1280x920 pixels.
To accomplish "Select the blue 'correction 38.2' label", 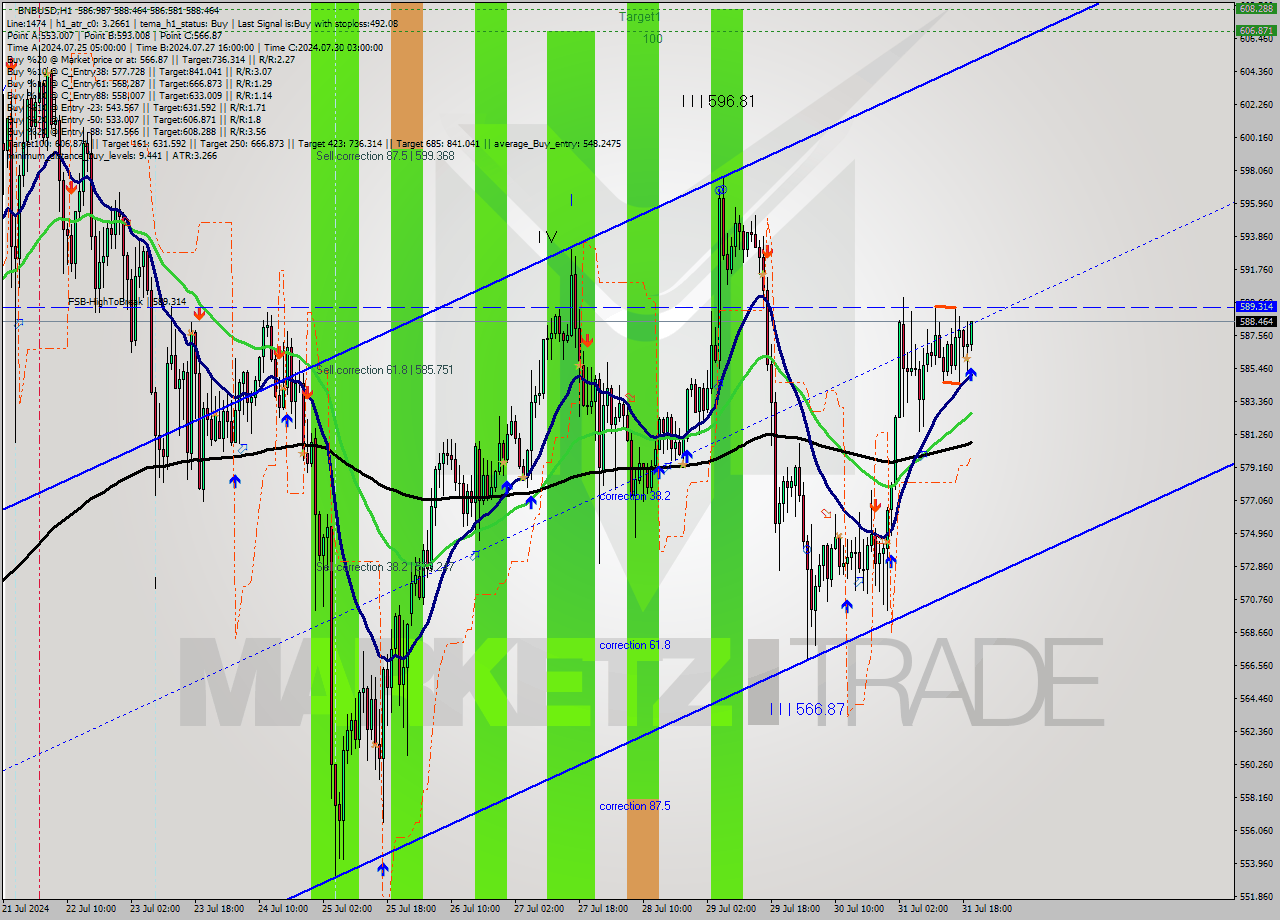I will point(635,496).
